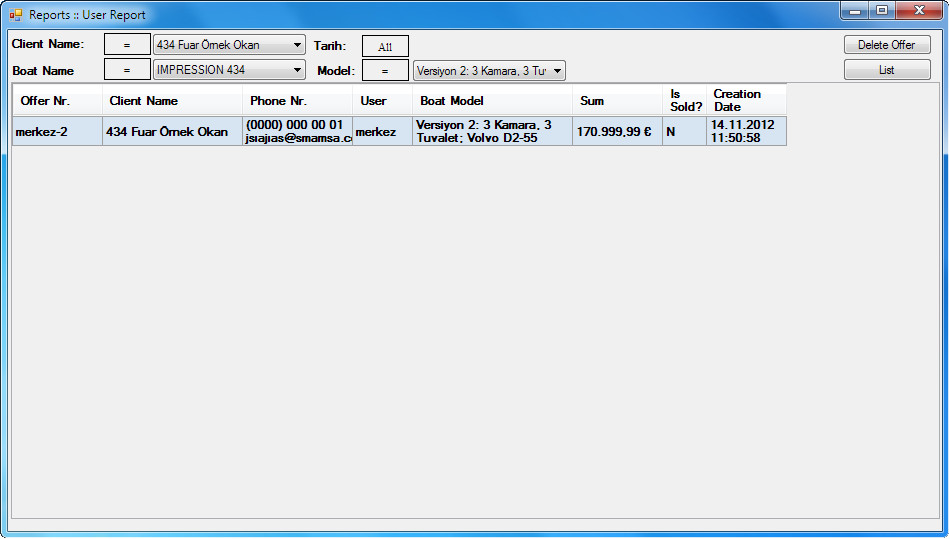Click the Client Name equals operator box
950x539 pixels.
tap(127, 45)
